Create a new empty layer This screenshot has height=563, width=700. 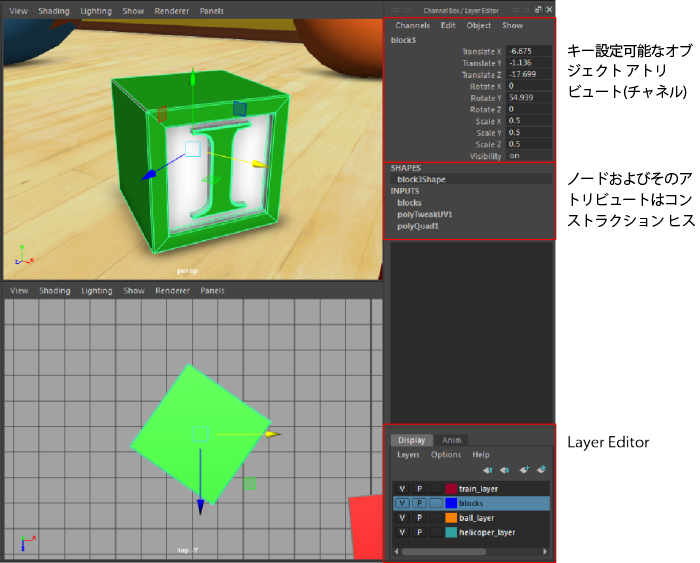pyautogui.click(x=524, y=469)
